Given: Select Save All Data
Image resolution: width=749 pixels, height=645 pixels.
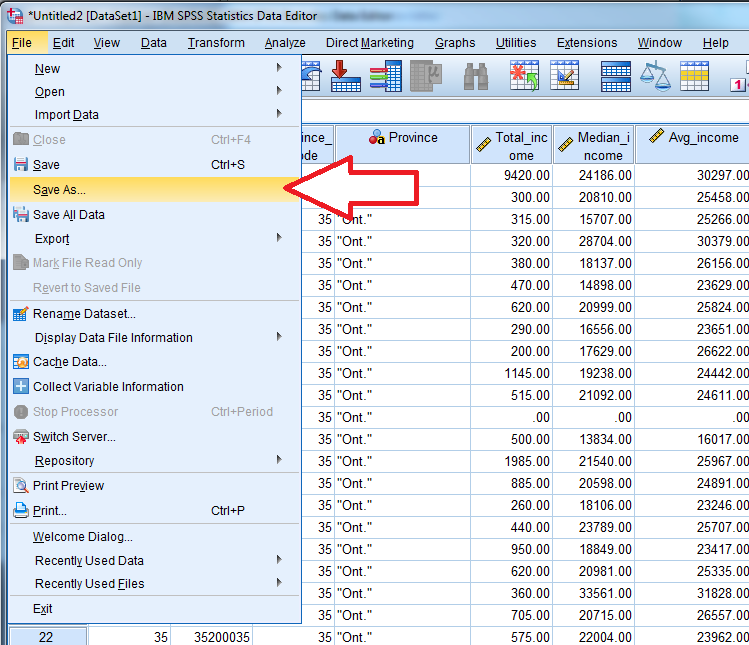Looking at the screenshot, I should [155, 215].
